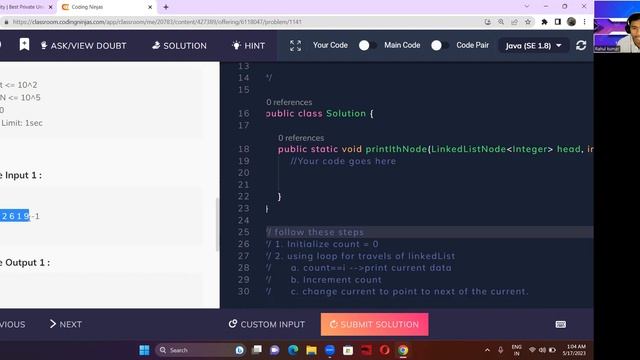Open the tab search chevron in title bar
Viewport: 640px width, 360px height.
click(x=527, y=7)
